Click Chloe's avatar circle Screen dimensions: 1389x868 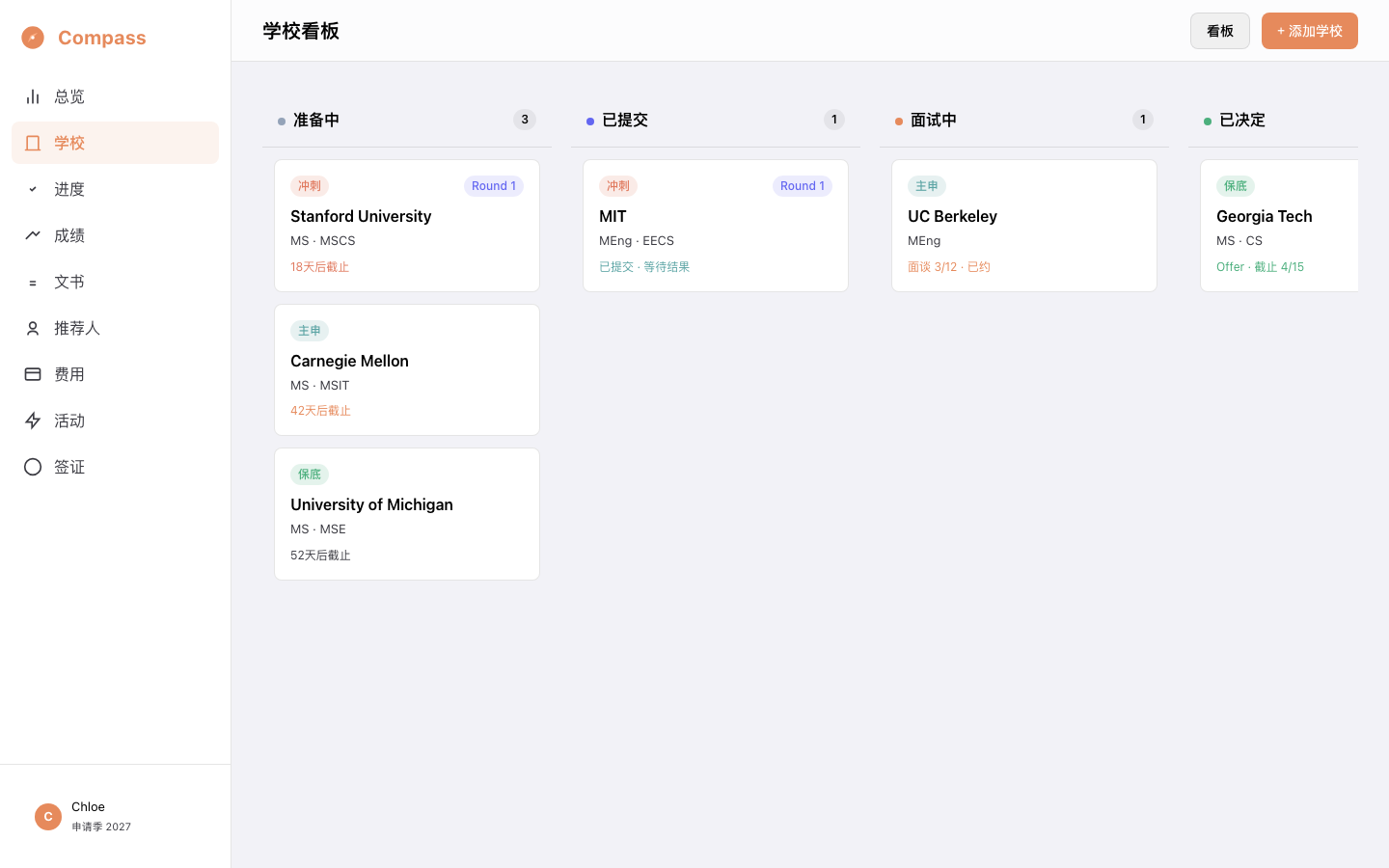(48, 817)
